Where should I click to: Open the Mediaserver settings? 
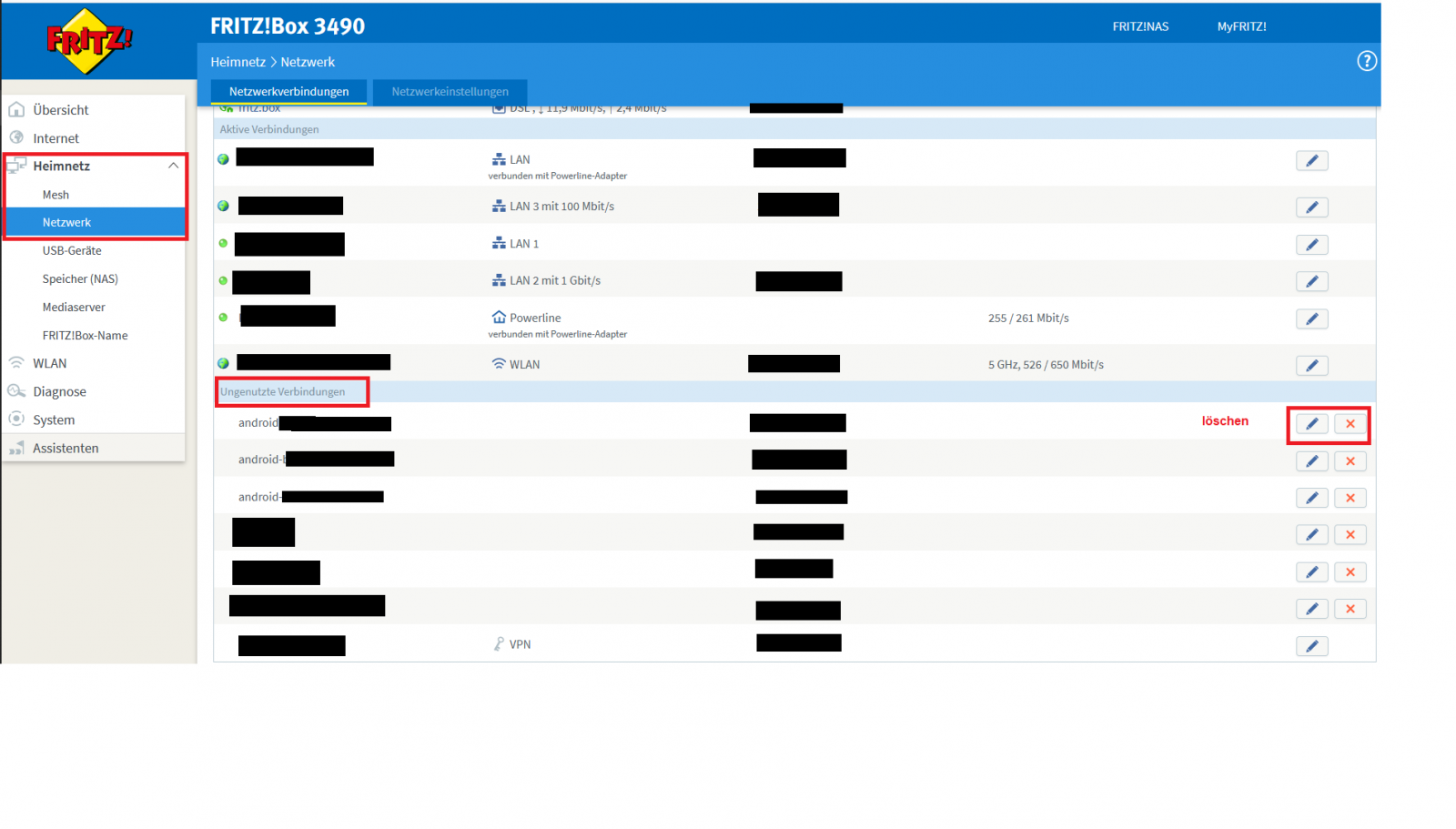point(74,308)
